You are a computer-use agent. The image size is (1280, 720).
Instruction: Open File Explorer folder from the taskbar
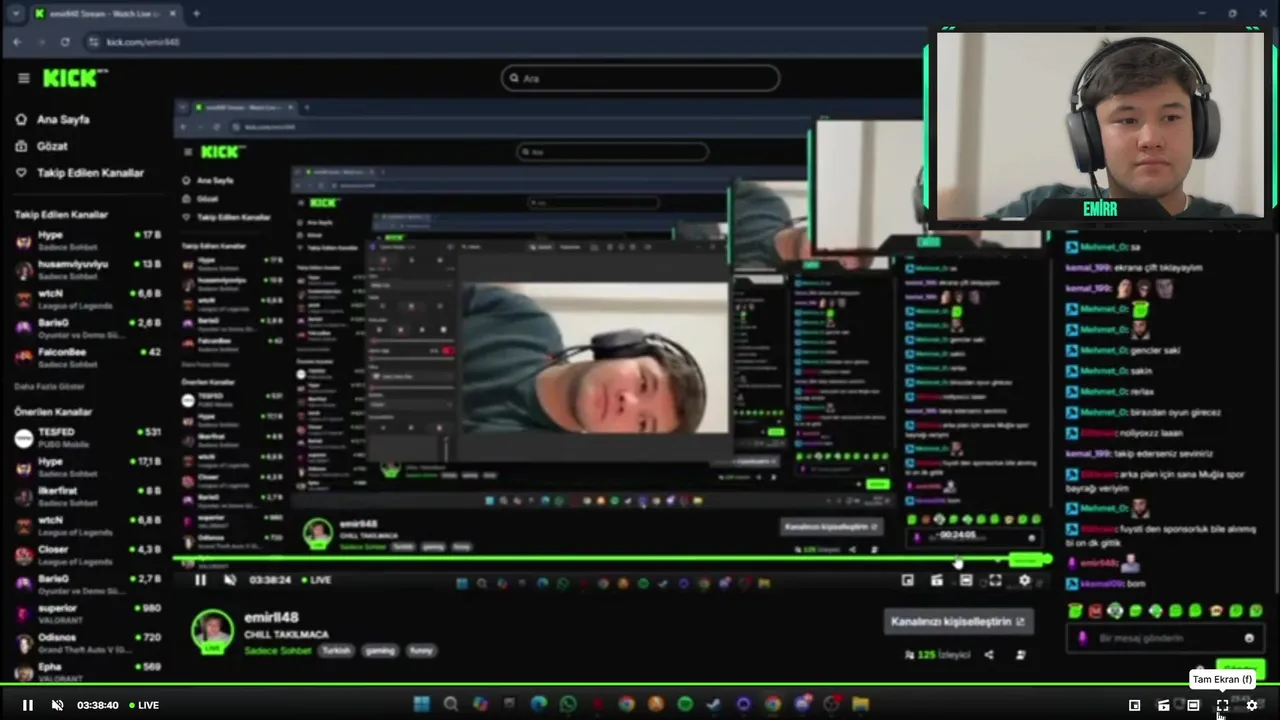pos(860,705)
